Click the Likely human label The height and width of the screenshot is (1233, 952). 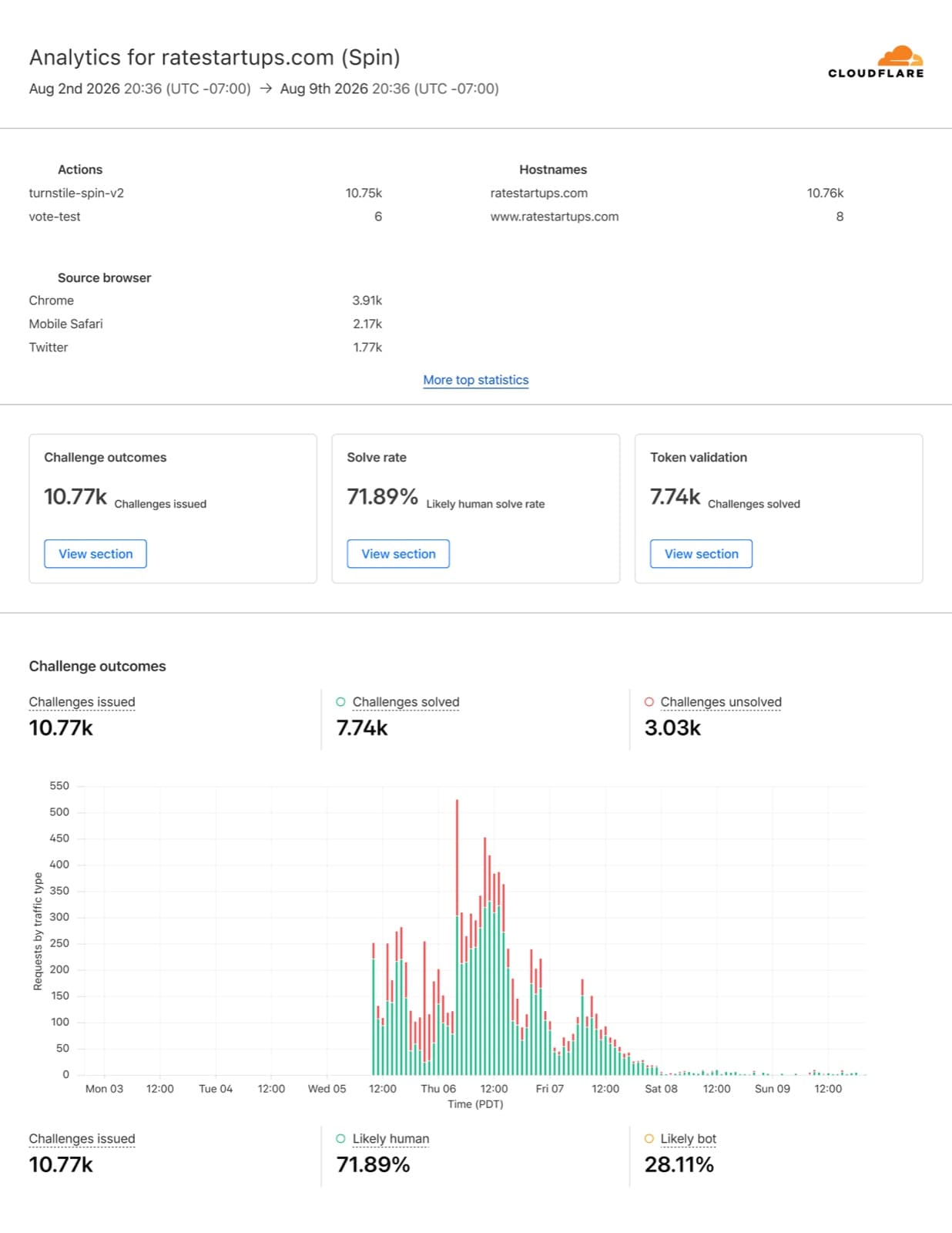pos(391,1139)
